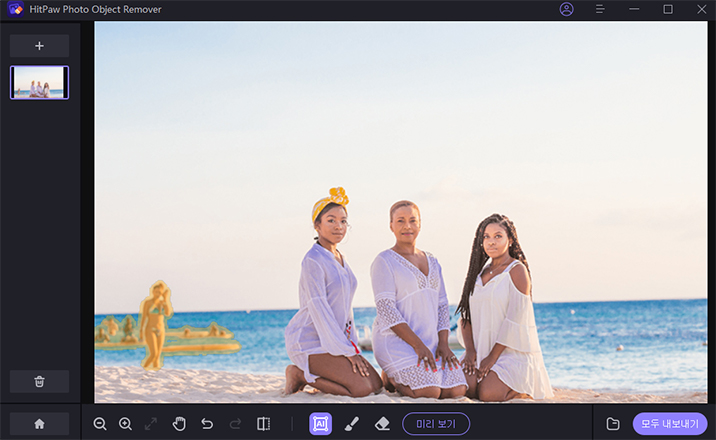Click the 모두 내보내기 export all button
The height and width of the screenshot is (440, 716).
point(669,424)
